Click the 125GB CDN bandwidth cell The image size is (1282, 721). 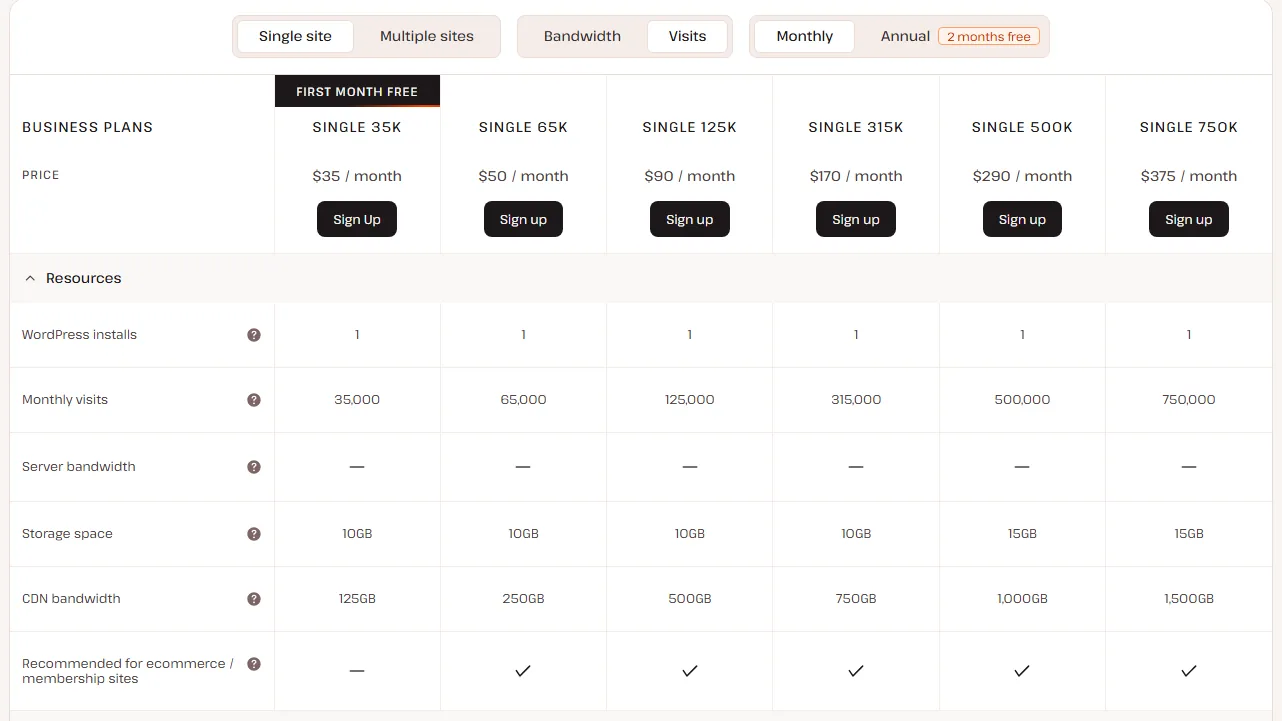point(357,599)
